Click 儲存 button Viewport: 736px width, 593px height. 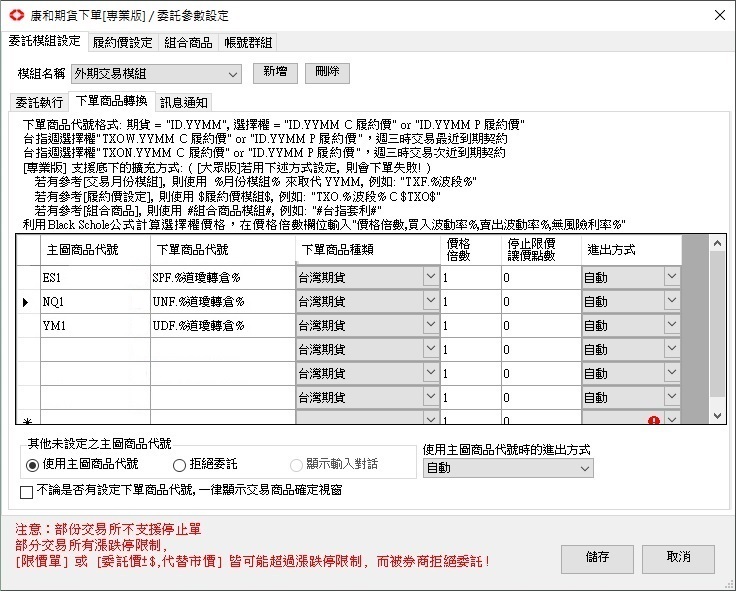[597, 559]
